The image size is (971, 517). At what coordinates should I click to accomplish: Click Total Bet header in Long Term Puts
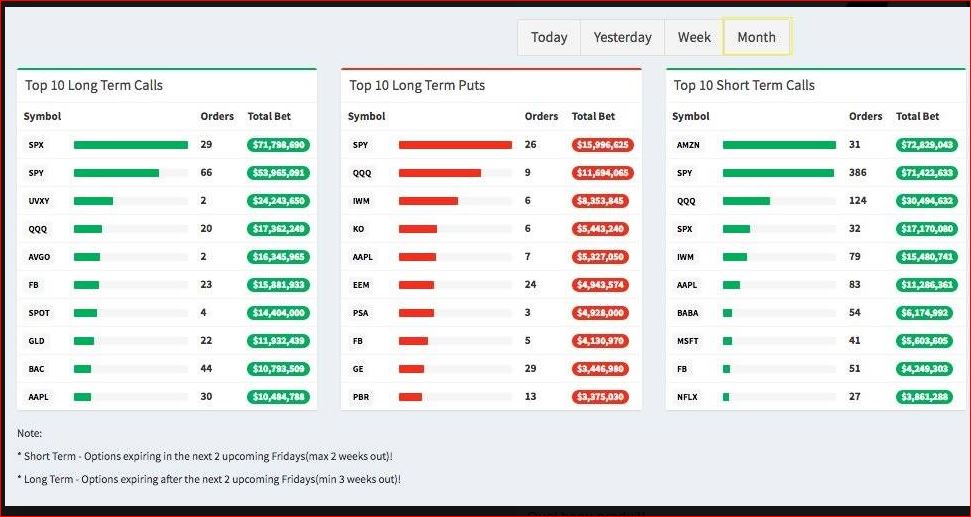coord(593,116)
